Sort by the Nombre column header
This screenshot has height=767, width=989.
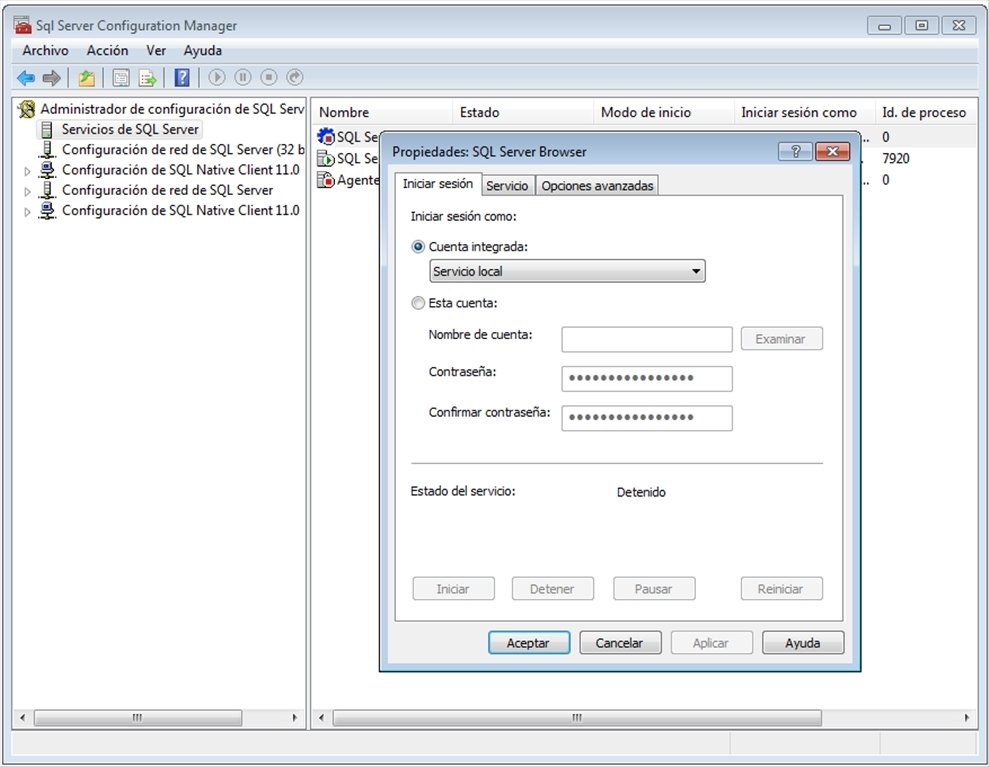click(382, 112)
